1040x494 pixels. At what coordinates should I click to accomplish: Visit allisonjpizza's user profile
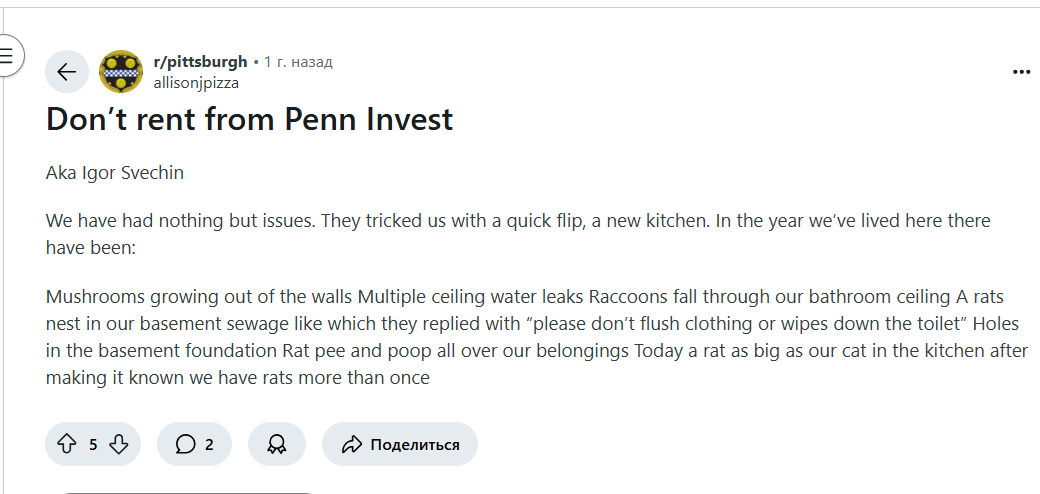(x=196, y=83)
